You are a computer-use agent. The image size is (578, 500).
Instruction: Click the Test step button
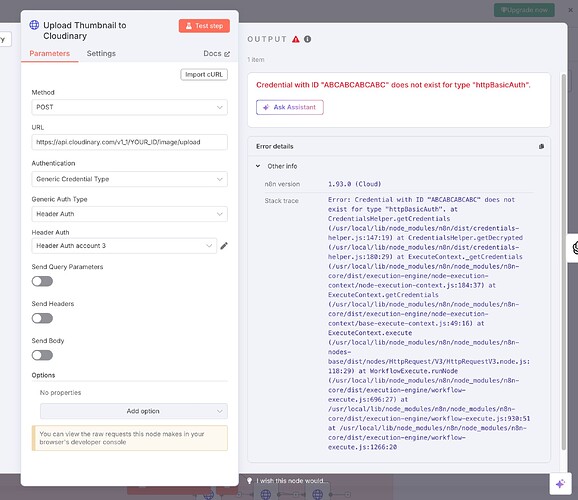point(204,26)
